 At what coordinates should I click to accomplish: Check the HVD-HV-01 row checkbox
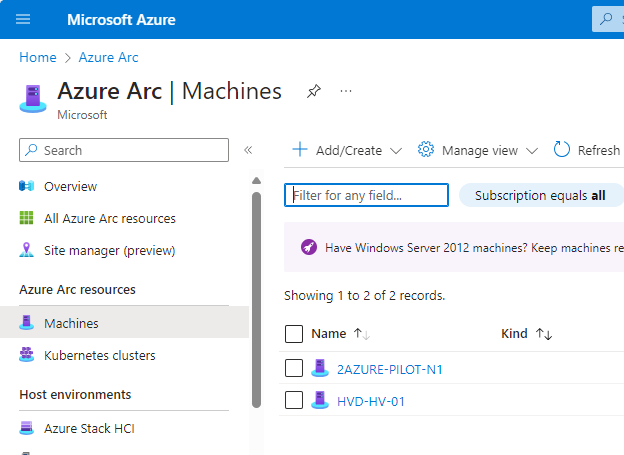(x=294, y=401)
